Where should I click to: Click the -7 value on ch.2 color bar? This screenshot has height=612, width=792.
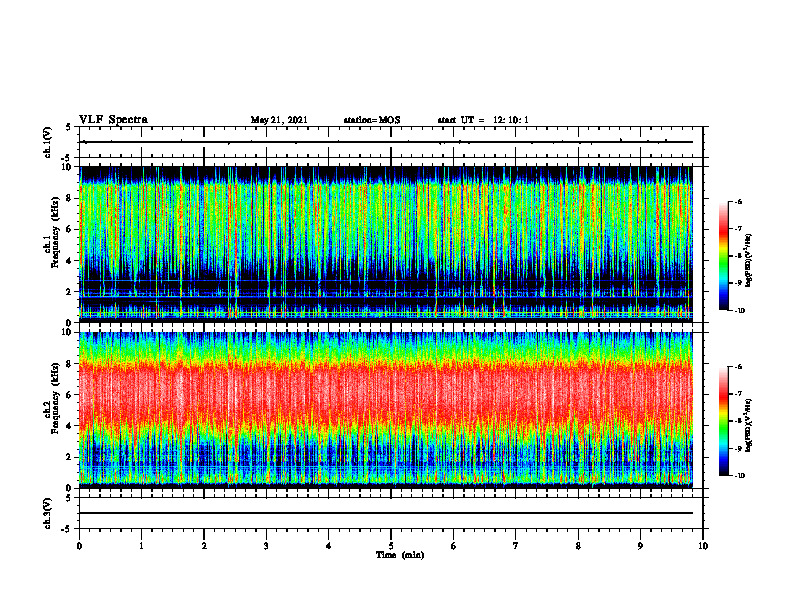coord(738,394)
